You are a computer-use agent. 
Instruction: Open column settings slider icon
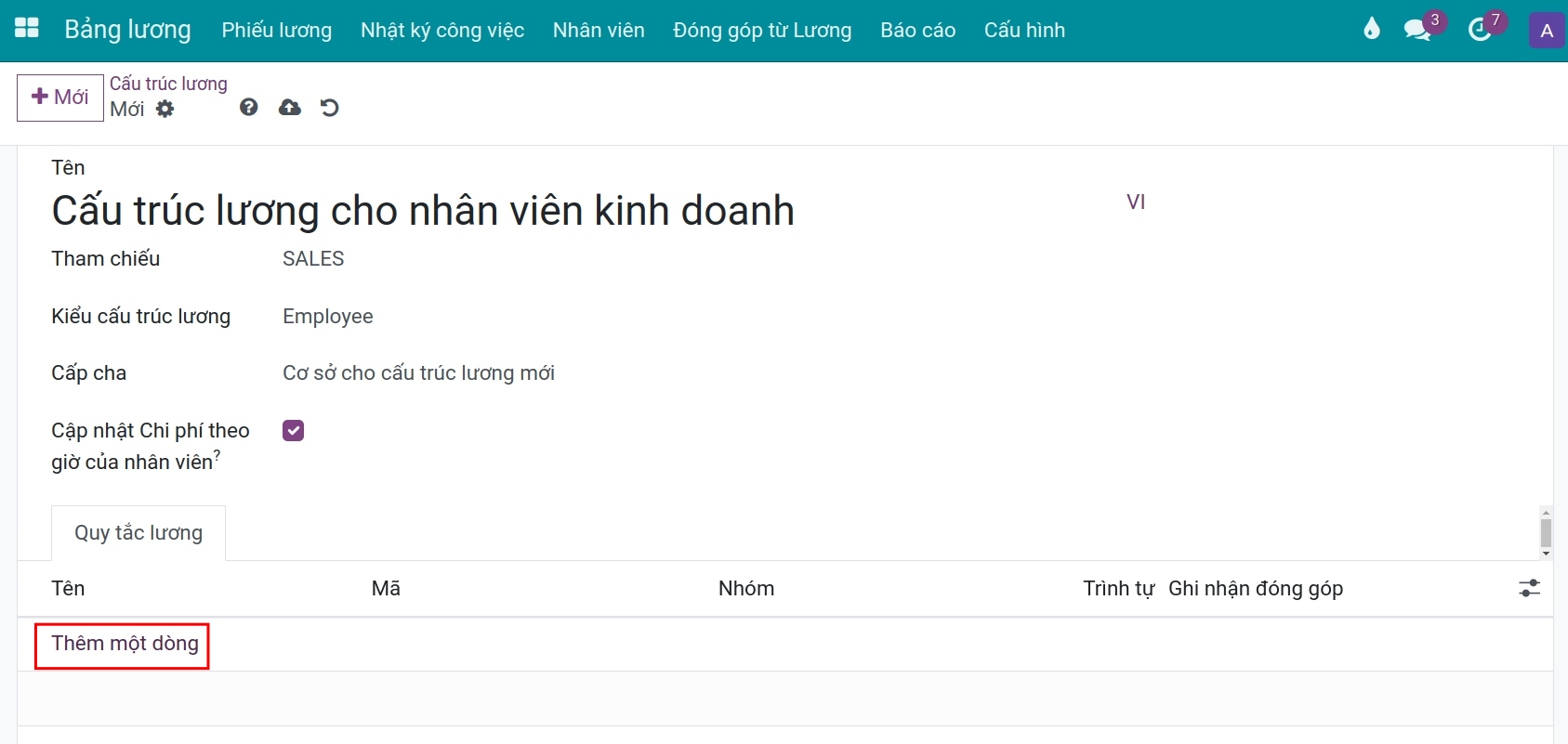pyautogui.click(x=1530, y=588)
